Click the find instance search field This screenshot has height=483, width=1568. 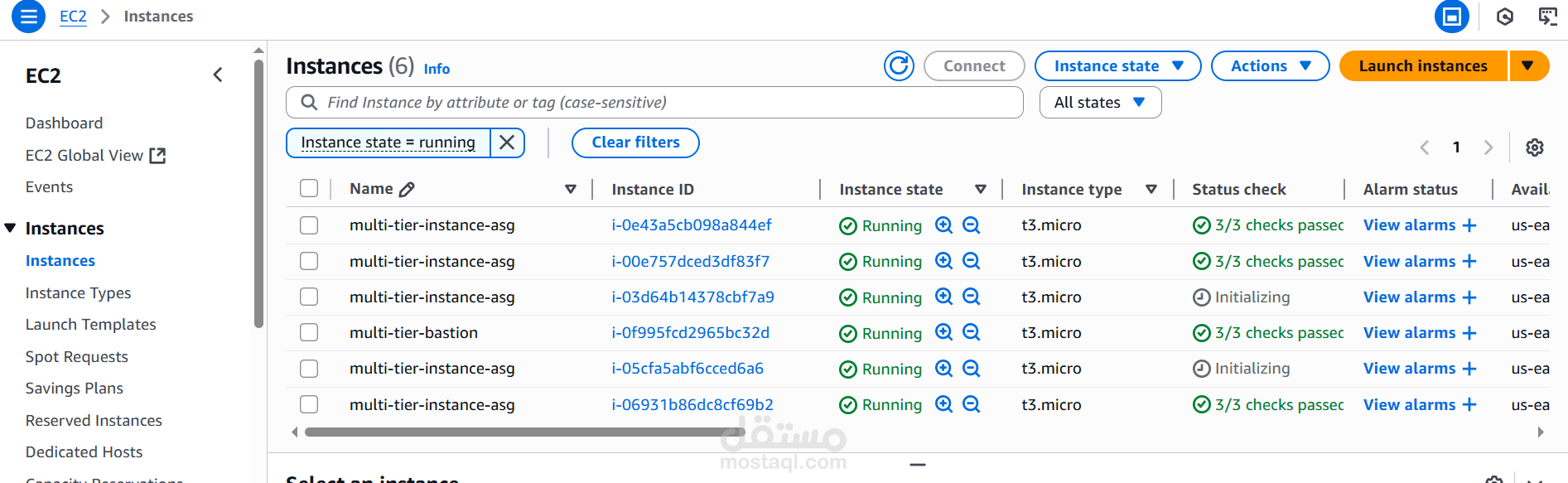tap(654, 103)
